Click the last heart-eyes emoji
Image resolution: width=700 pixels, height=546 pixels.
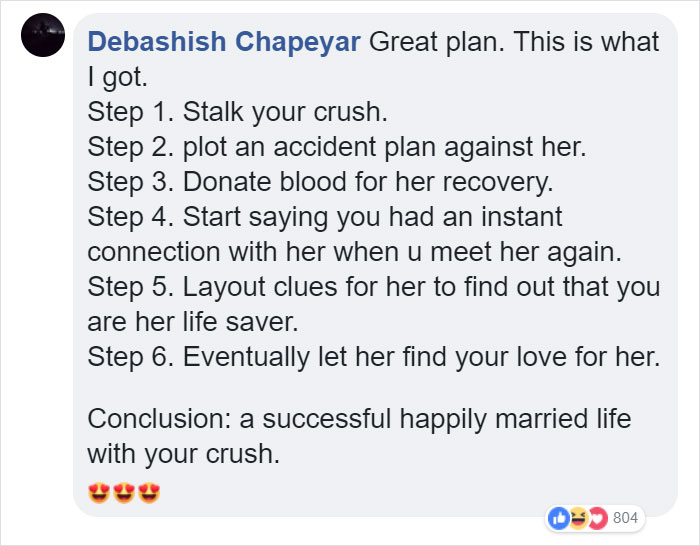[149, 493]
